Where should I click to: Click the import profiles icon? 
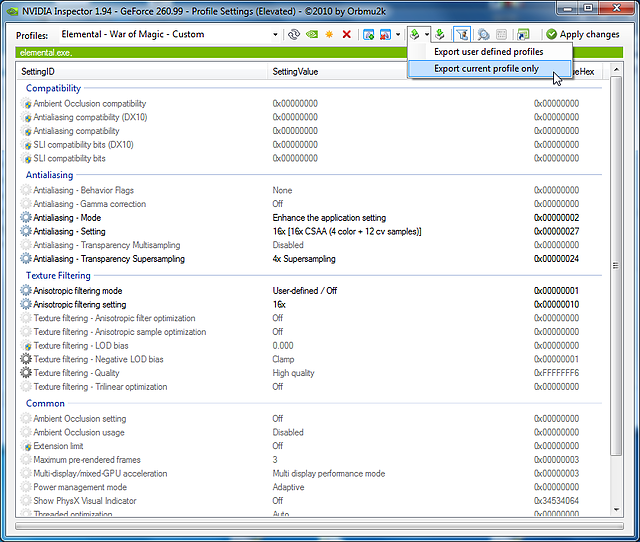439,34
